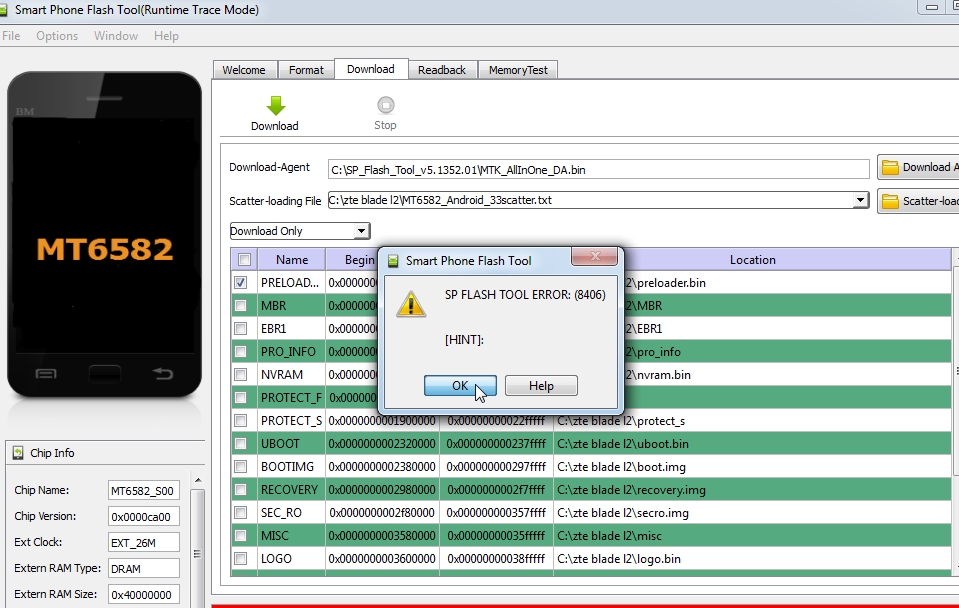The width and height of the screenshot is (959, 608).
Task: Uncheck the PRELOADER checkbox
Action: [241, 283]
